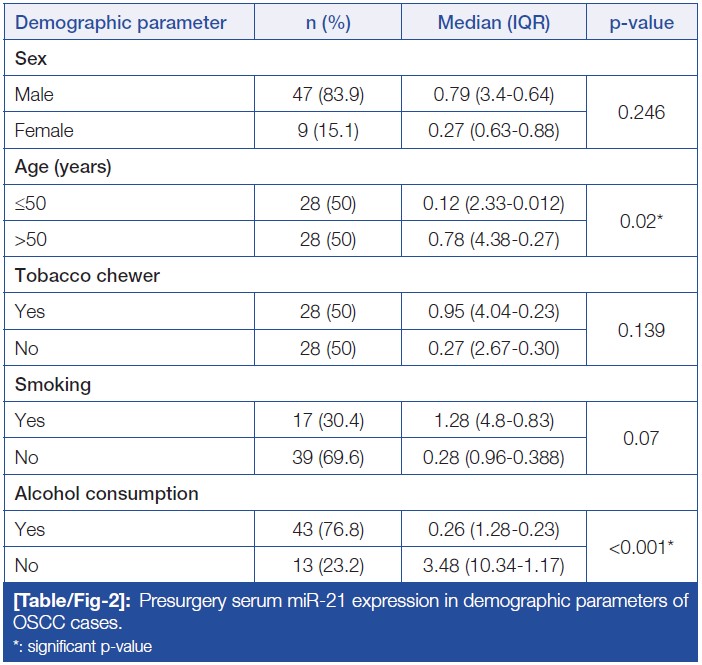702x665 pixels.
Task: Select the 0.246 p-value cell
Action: pyautogui.click(x=640, y=113)
